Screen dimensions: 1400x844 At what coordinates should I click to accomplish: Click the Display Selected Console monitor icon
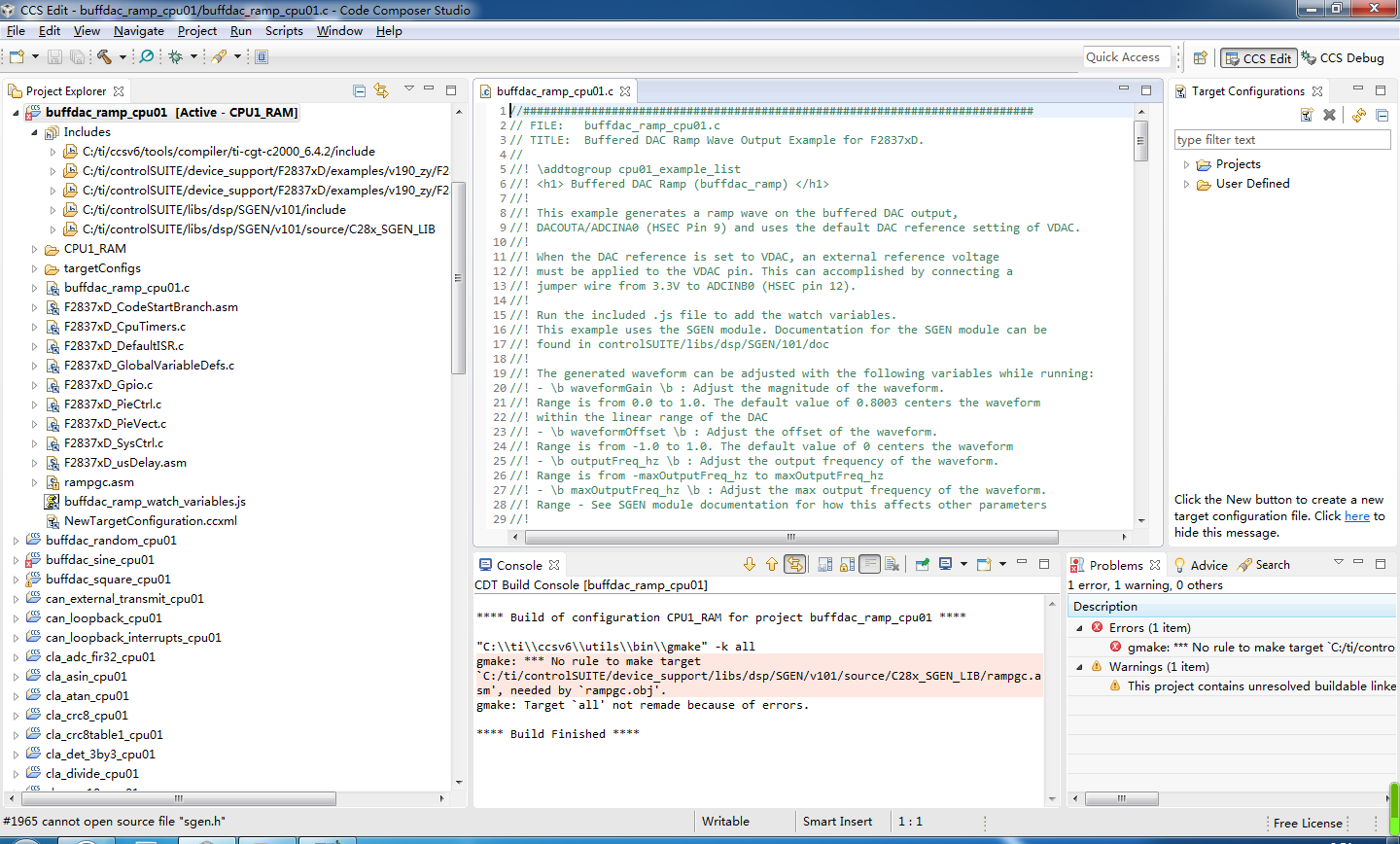(945, 565)
